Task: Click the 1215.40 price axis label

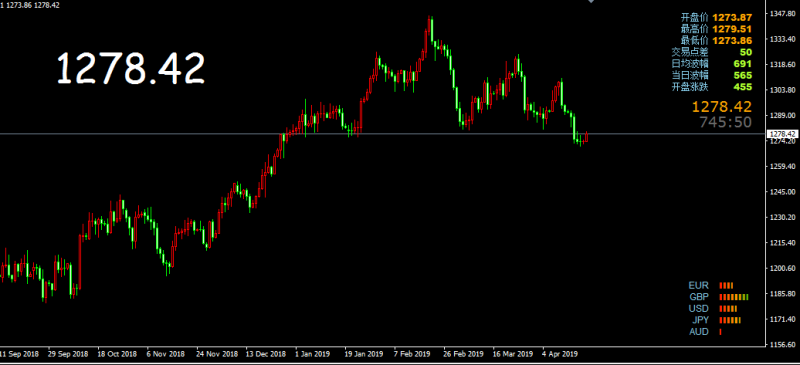Action: pyautogui.click(x=784, y=243)
